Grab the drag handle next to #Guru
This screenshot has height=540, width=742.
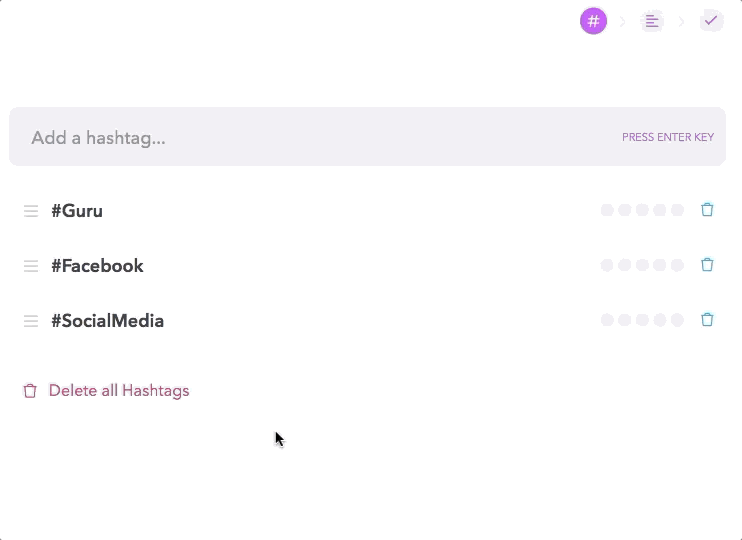coord(31,211)
